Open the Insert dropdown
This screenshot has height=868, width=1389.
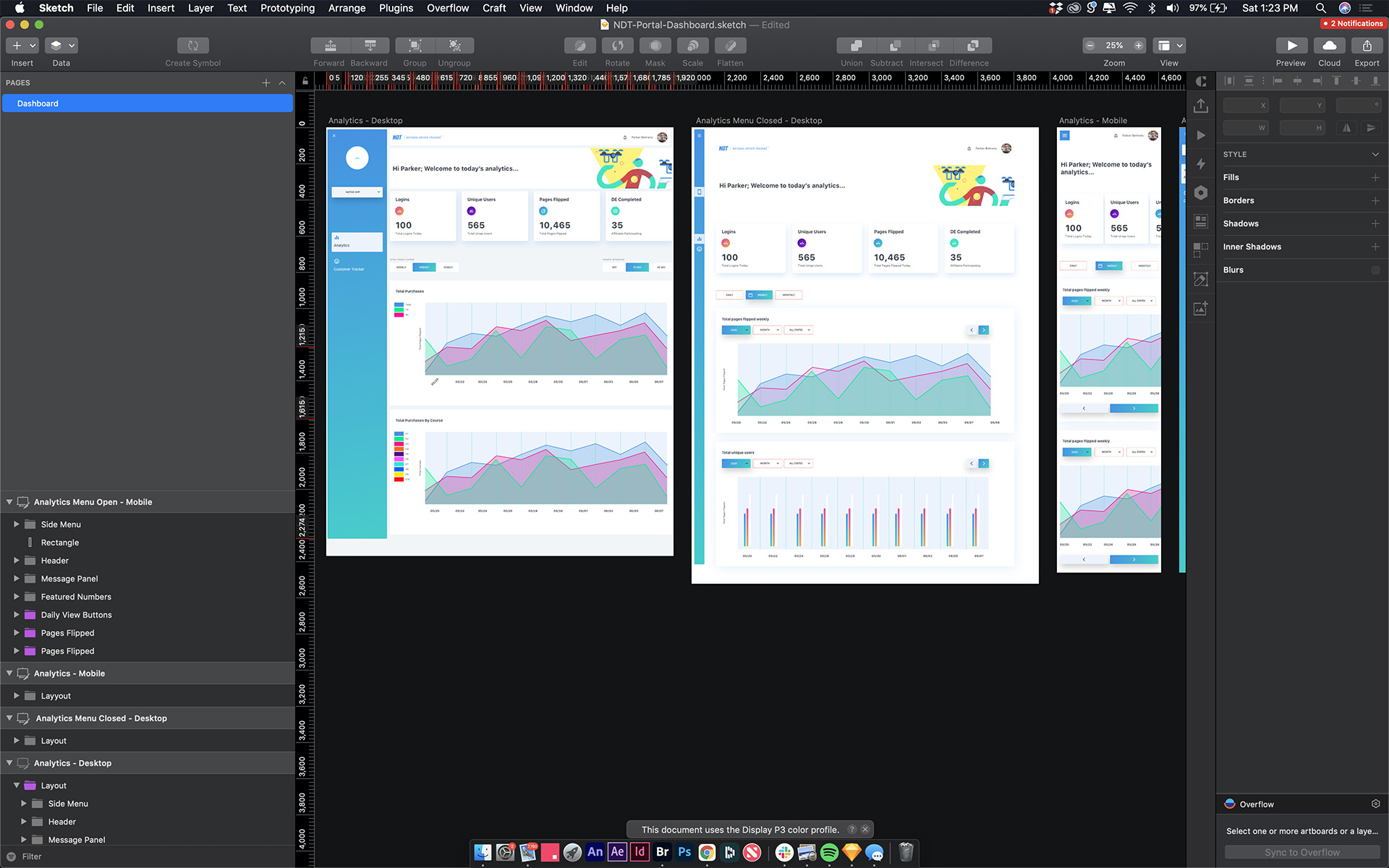[22, 46]
